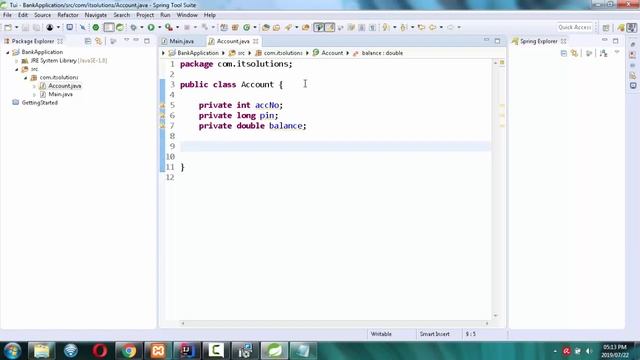
Task: Collapse the com.itsolutions package node
Action: (x=26, y=78)
